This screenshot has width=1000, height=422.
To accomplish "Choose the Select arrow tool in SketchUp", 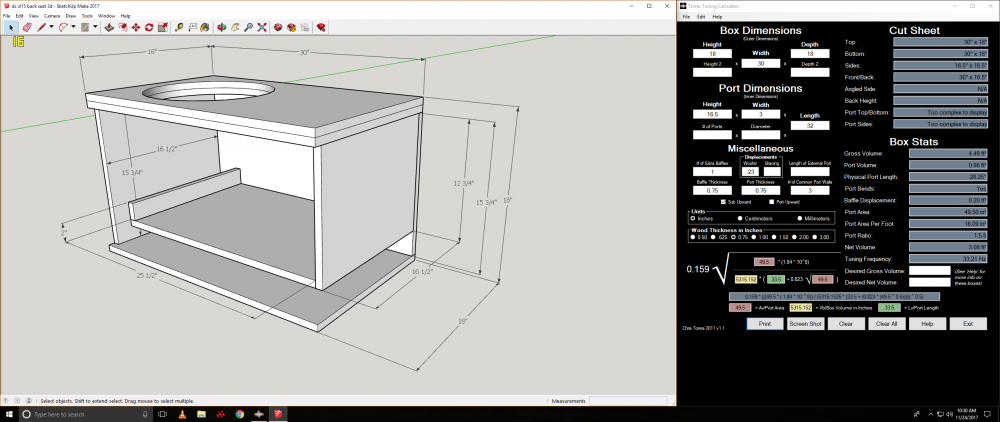I will point(11,27).
